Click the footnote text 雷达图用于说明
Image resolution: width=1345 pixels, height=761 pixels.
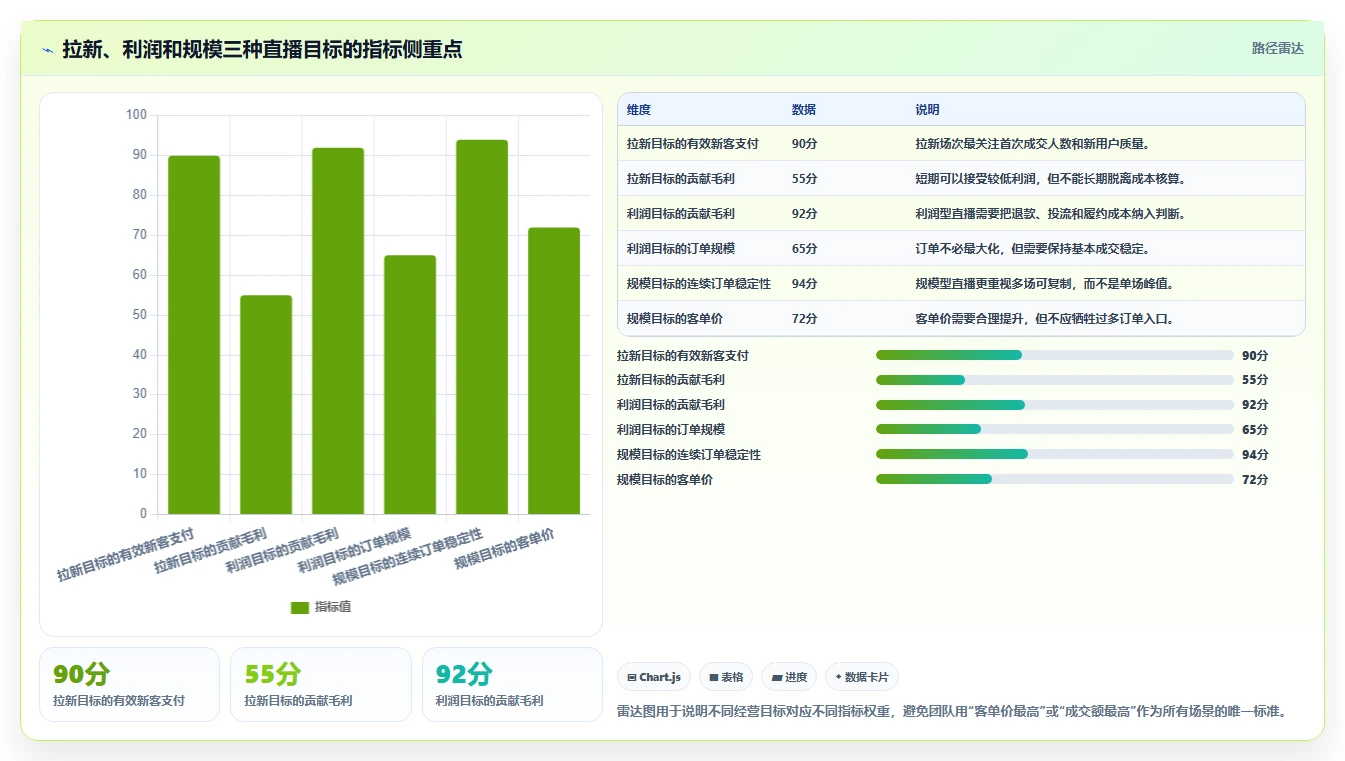click(x=951, y=712)
